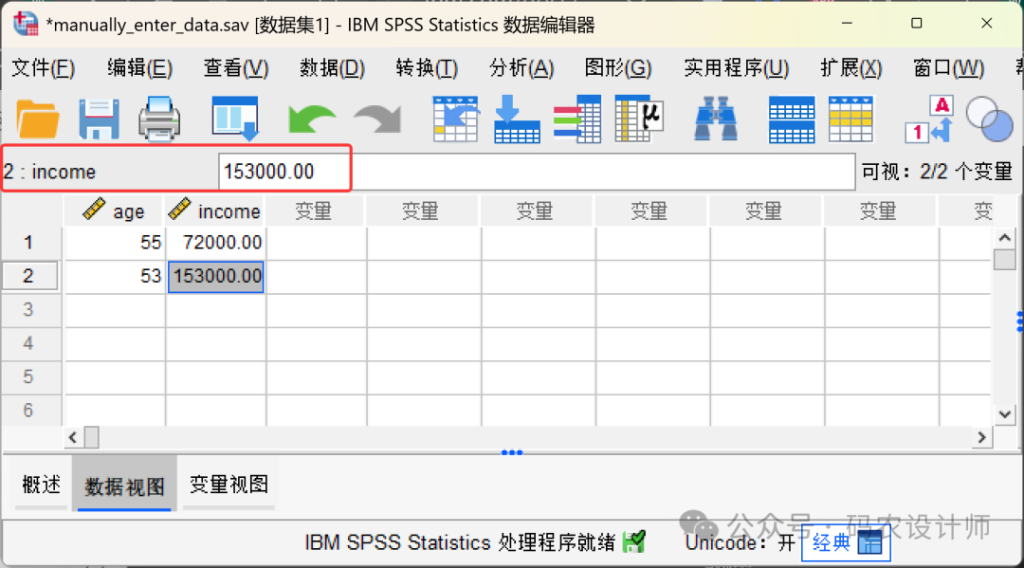Select the age cell with value 55
The image size is (1024, 568).
pyautogui.click(x=115, y=243)
